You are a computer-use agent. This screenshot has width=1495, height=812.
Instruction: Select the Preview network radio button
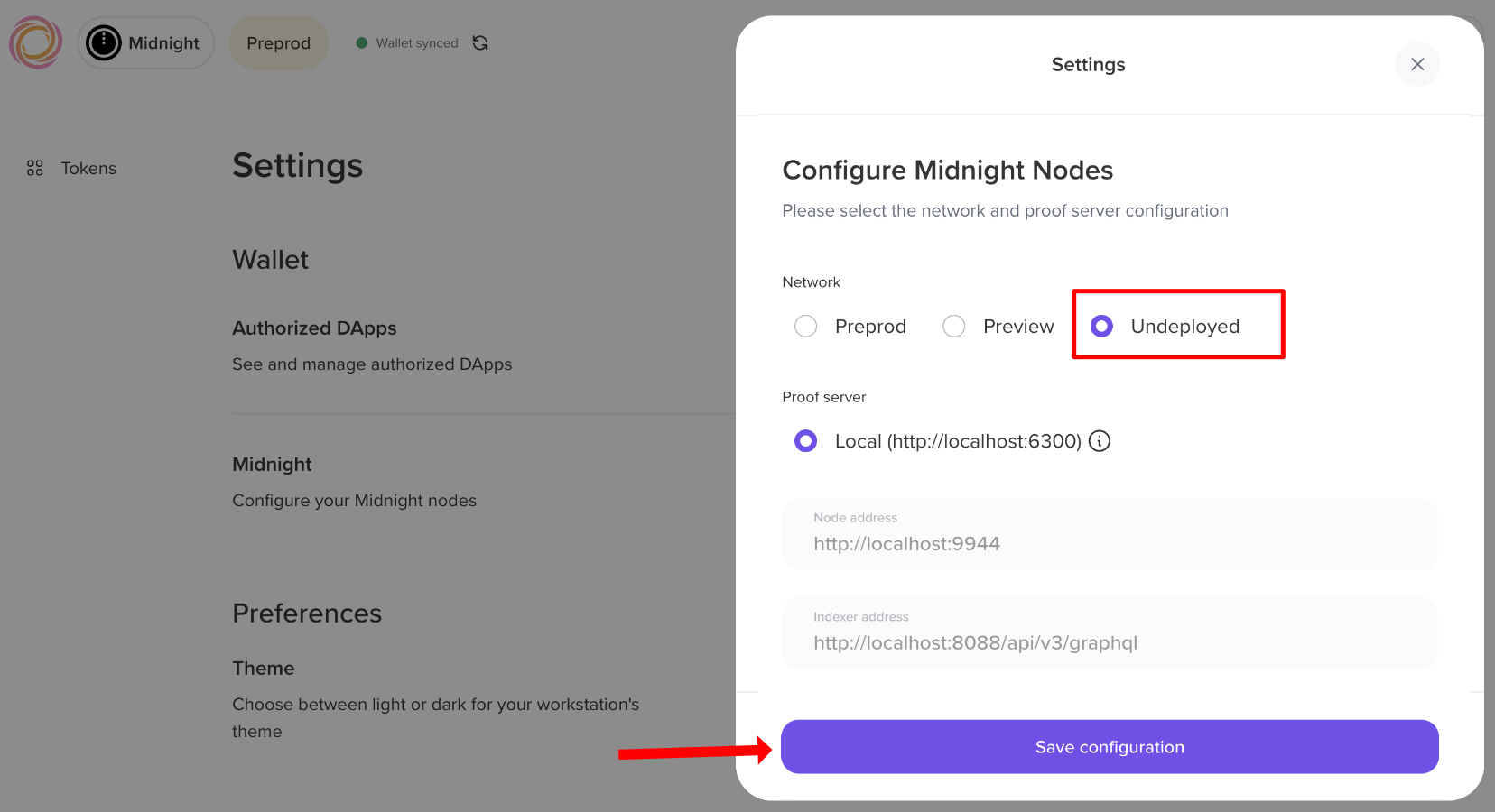(954, 326)
